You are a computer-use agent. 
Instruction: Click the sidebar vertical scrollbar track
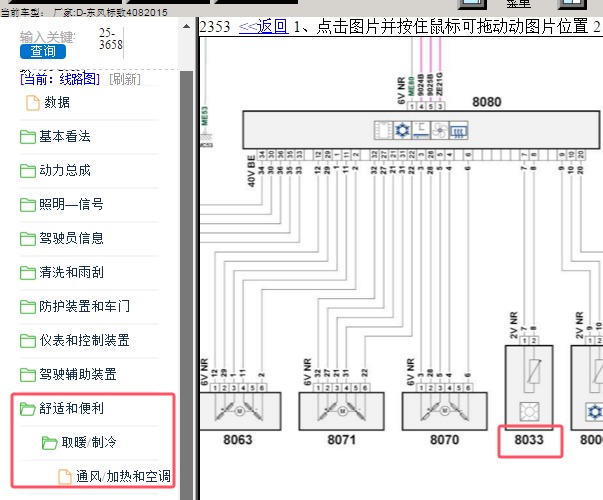pyautogui.click(x=187, y=285)
